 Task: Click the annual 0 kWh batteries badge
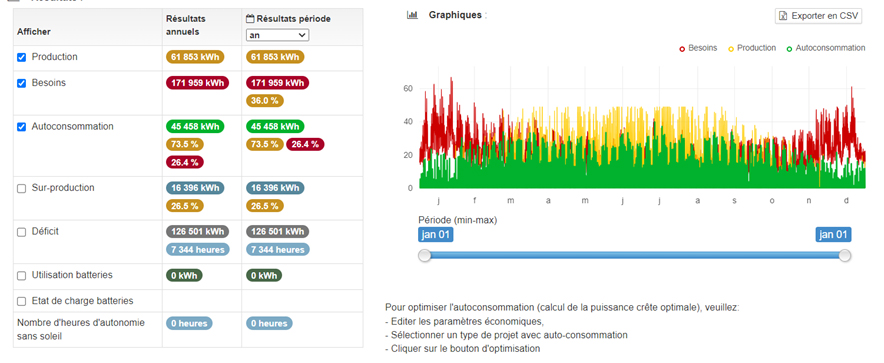(x=184, y=276)
